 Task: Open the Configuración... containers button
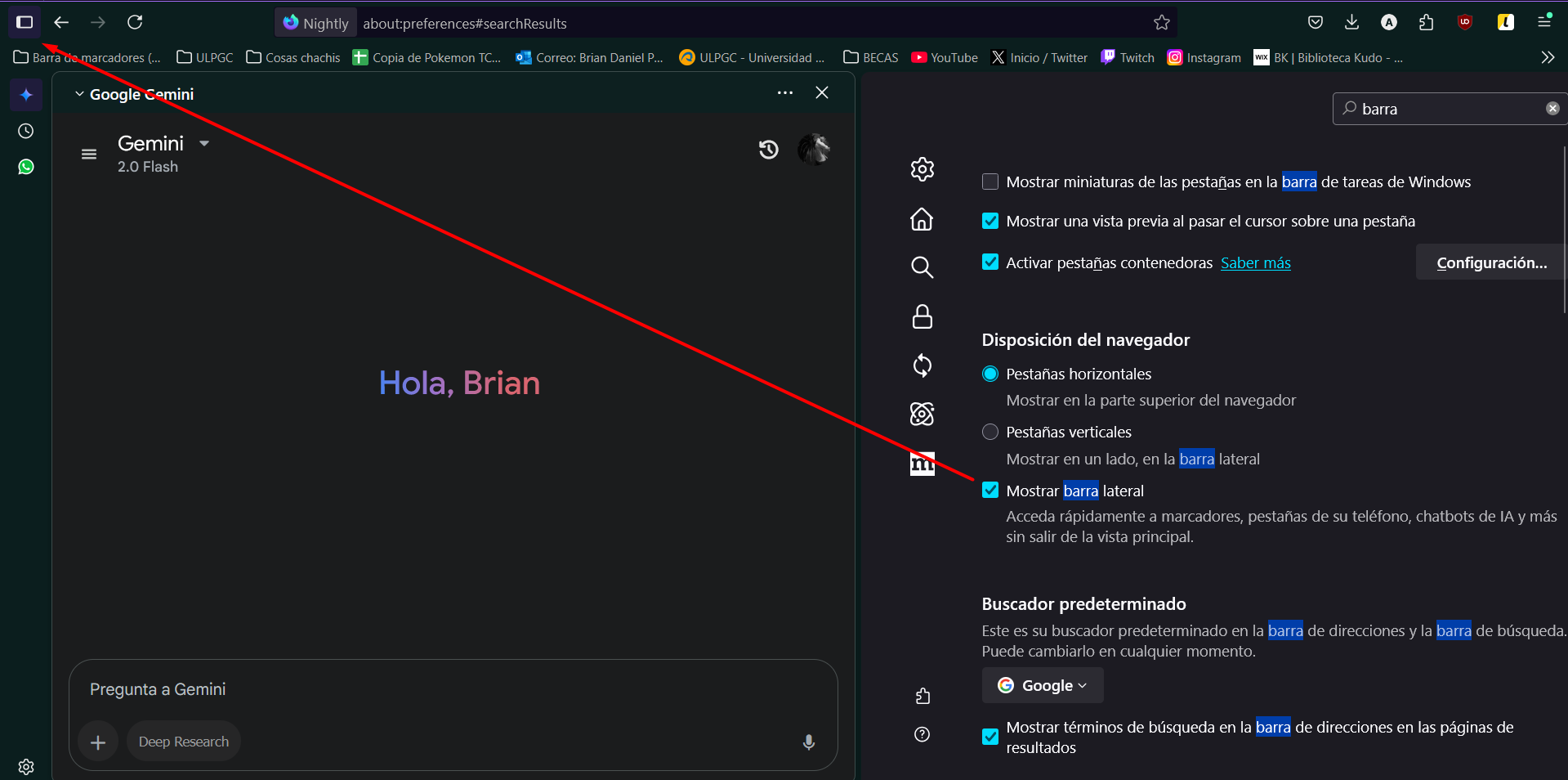pos(1491,262)
